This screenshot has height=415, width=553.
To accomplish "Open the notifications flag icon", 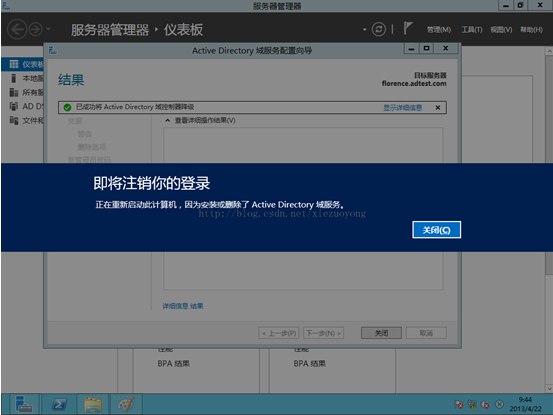I will tap(408, 28).
